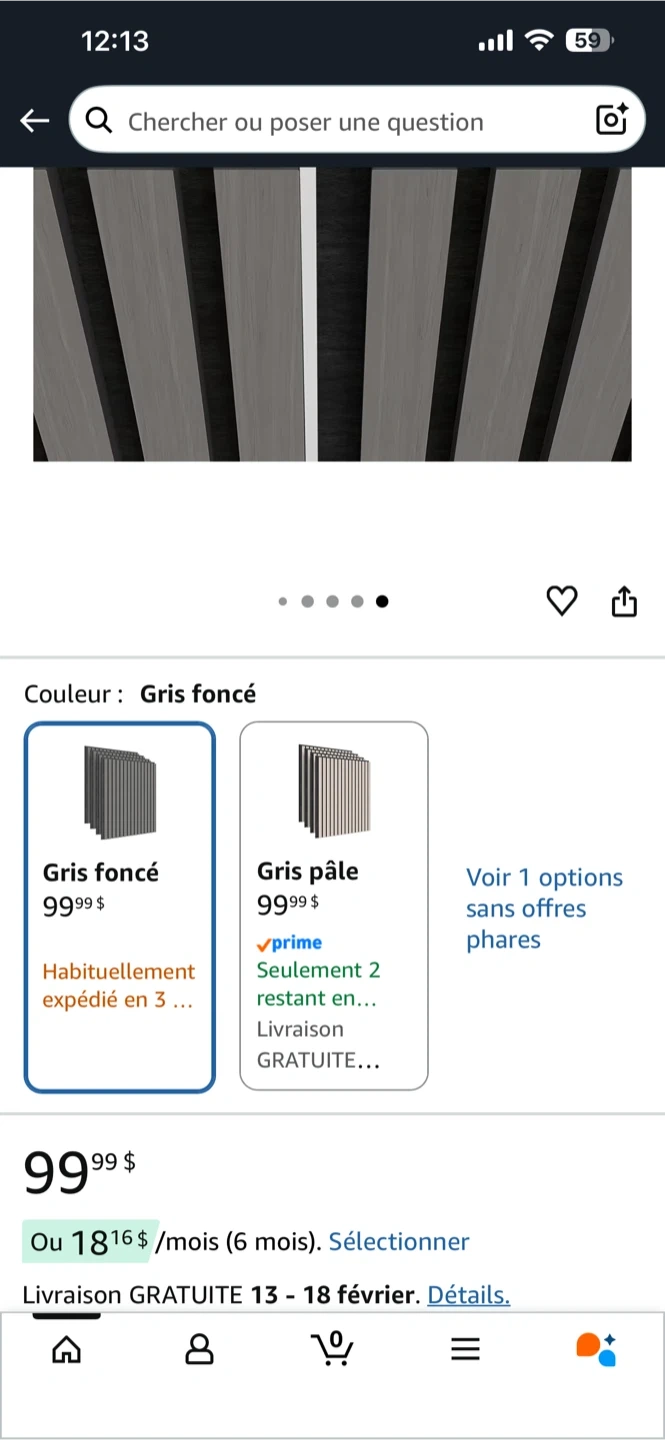This screenshot has height=1440, width=665.
Task: Go to Home tab icon
Action: pyautogui.click(x=67, y=1350)
